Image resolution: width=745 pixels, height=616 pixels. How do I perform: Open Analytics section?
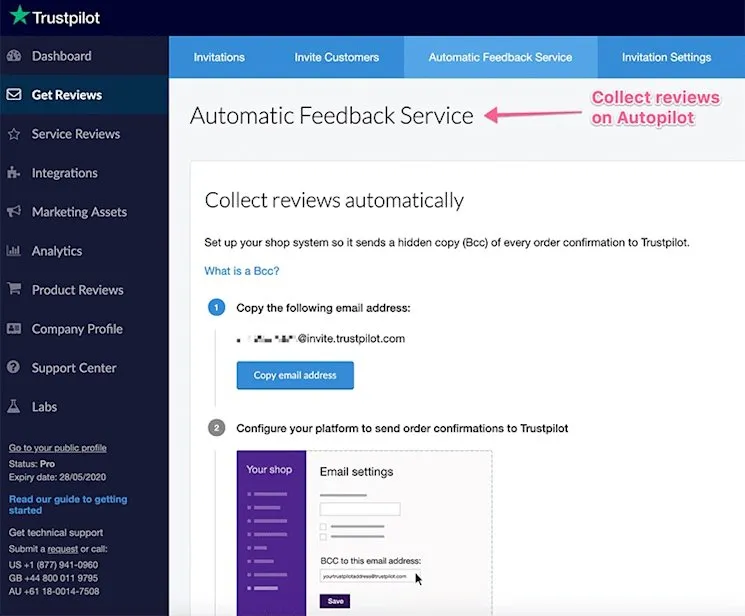pos(84,251)
